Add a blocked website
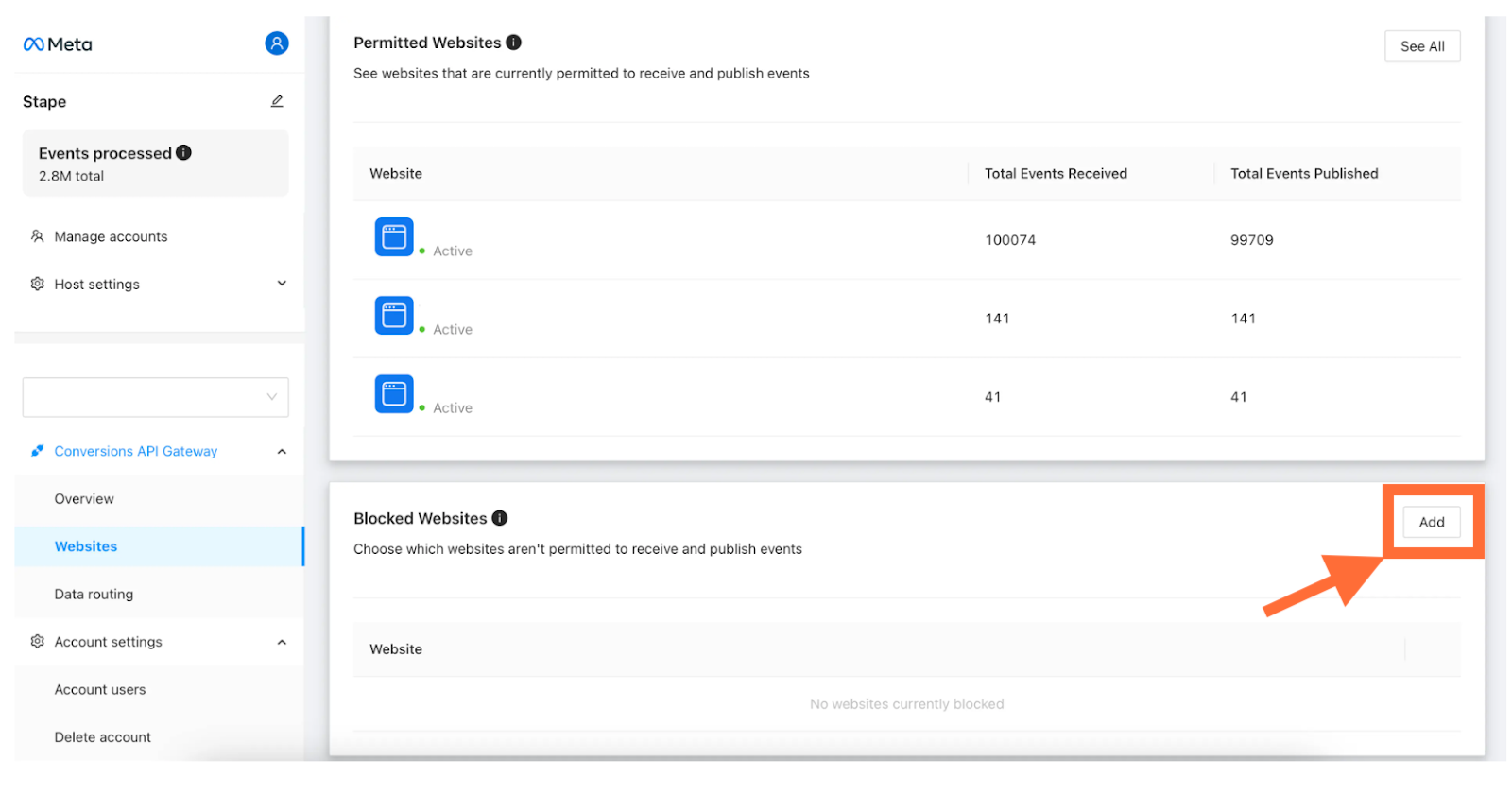1512x795 pixels. [x=1432, y=522]
